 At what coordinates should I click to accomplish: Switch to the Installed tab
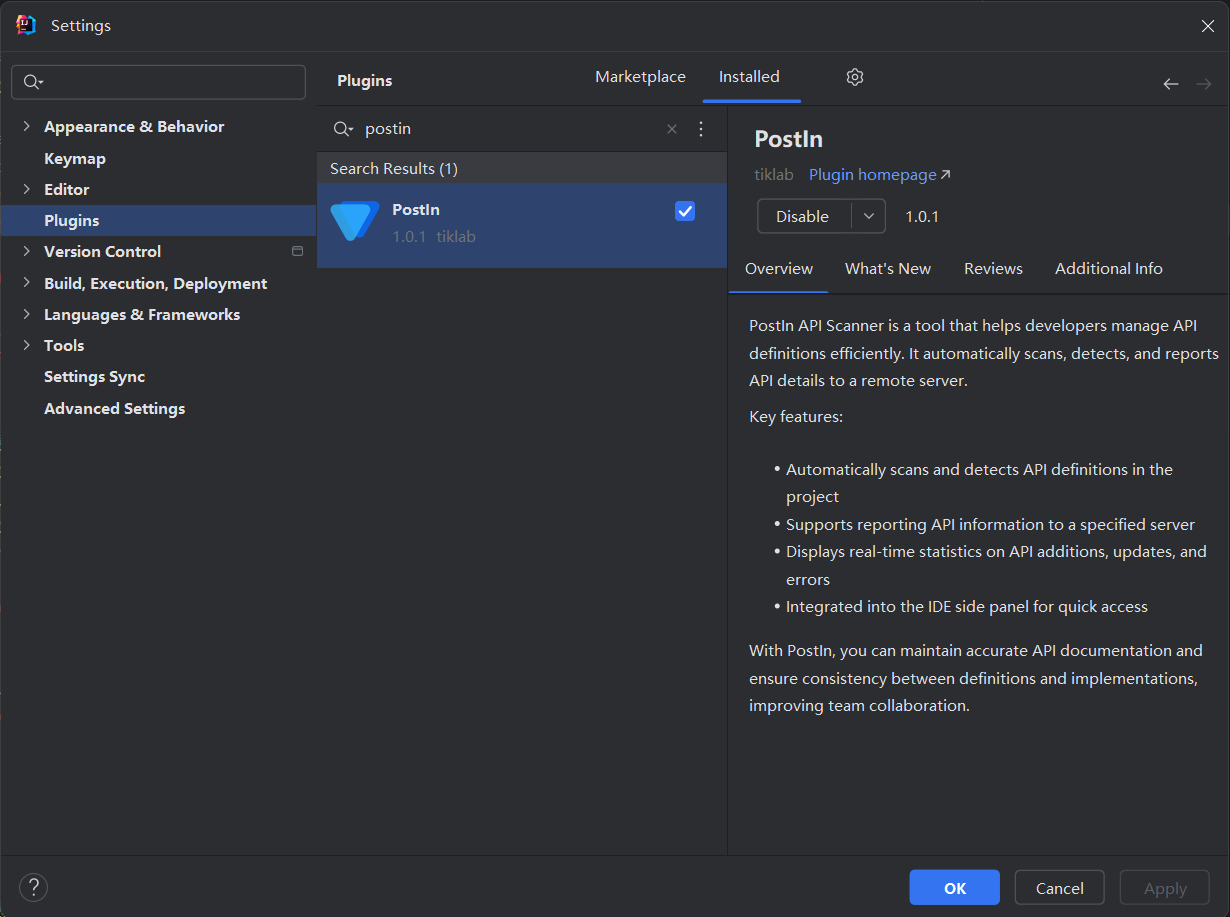749,77
